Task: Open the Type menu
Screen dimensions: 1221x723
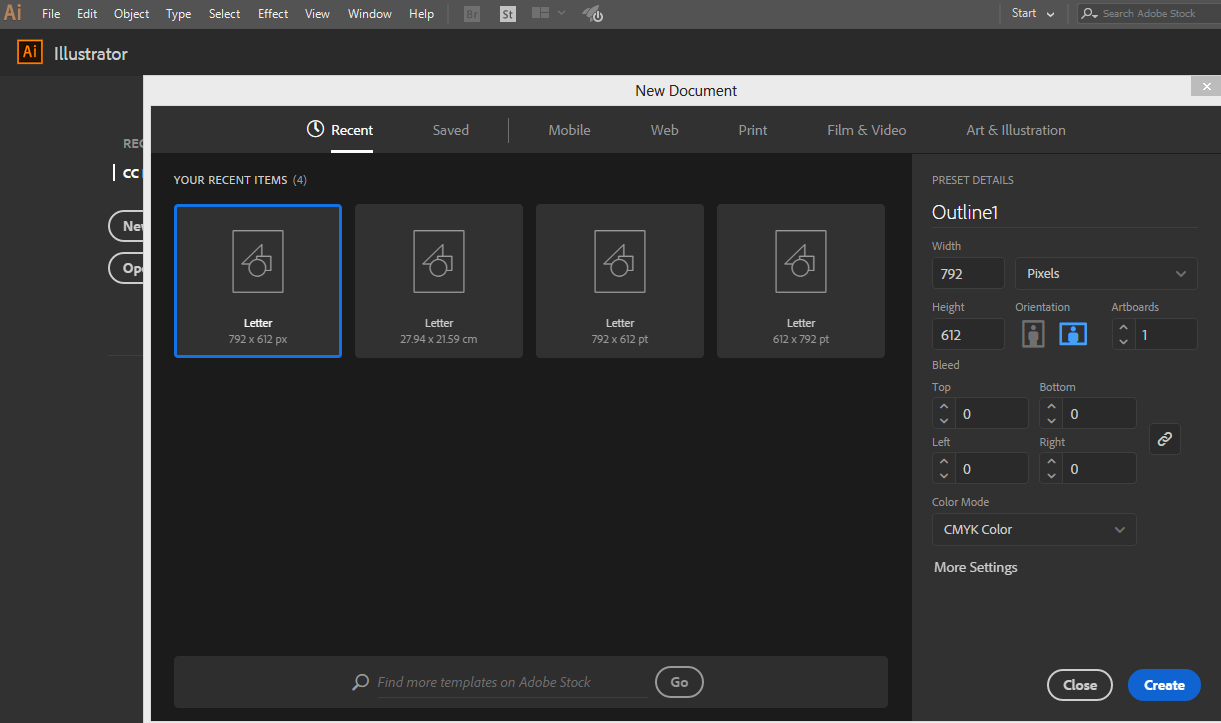Action: 178,14
